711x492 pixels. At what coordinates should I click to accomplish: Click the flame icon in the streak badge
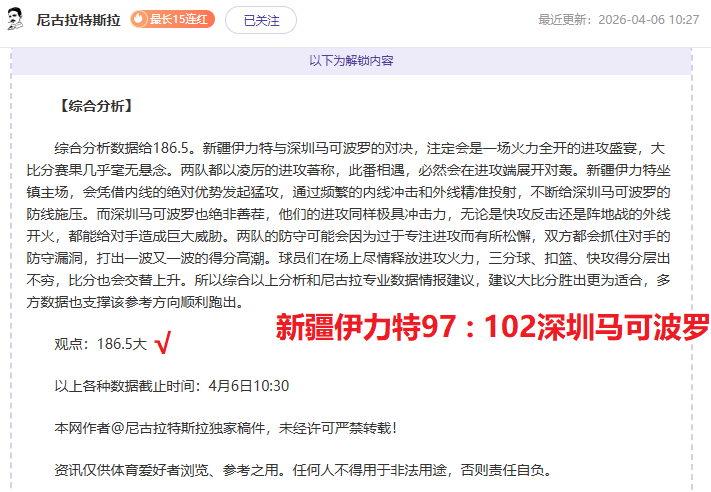point(139,19)
